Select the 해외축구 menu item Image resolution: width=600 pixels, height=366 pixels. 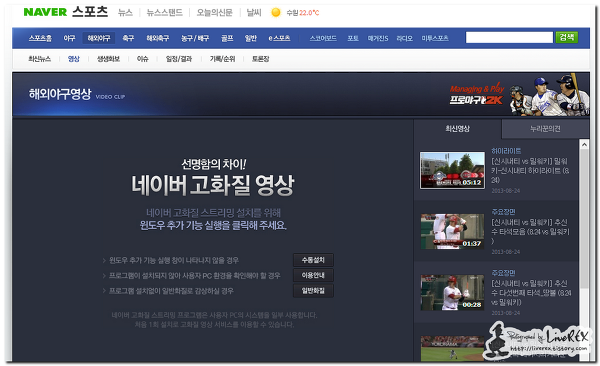coord(158,38)
